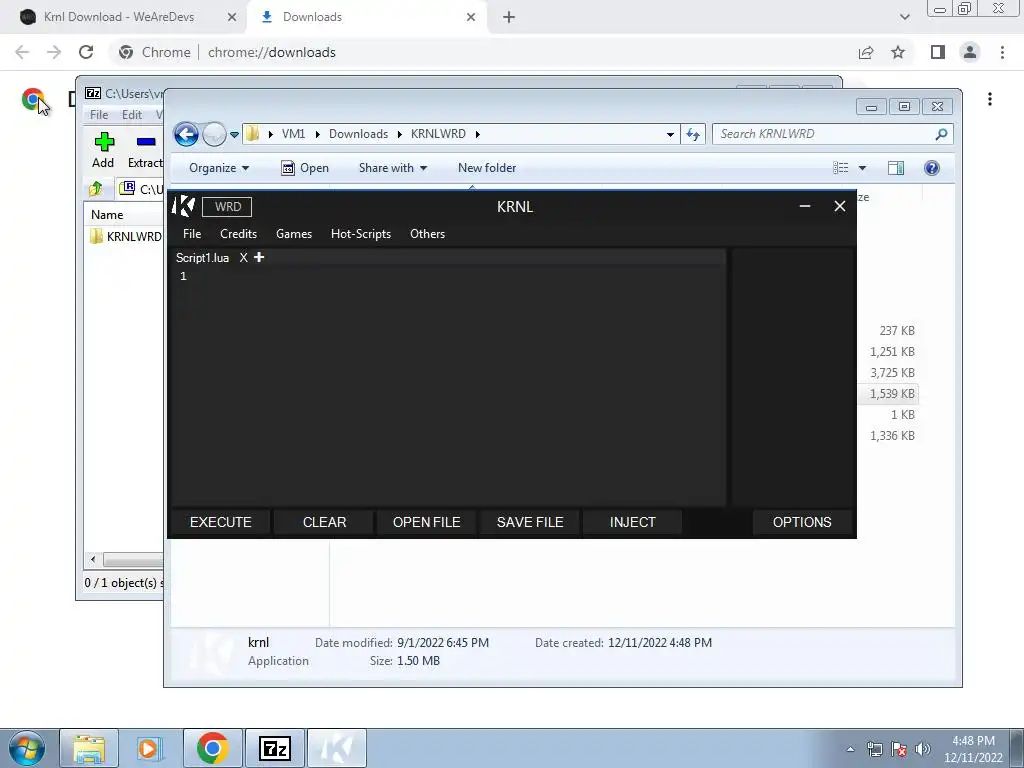The image size is (1024, 768).
Task: Click Open in Explorer toolbar
Action: click(x=305, y=168)
